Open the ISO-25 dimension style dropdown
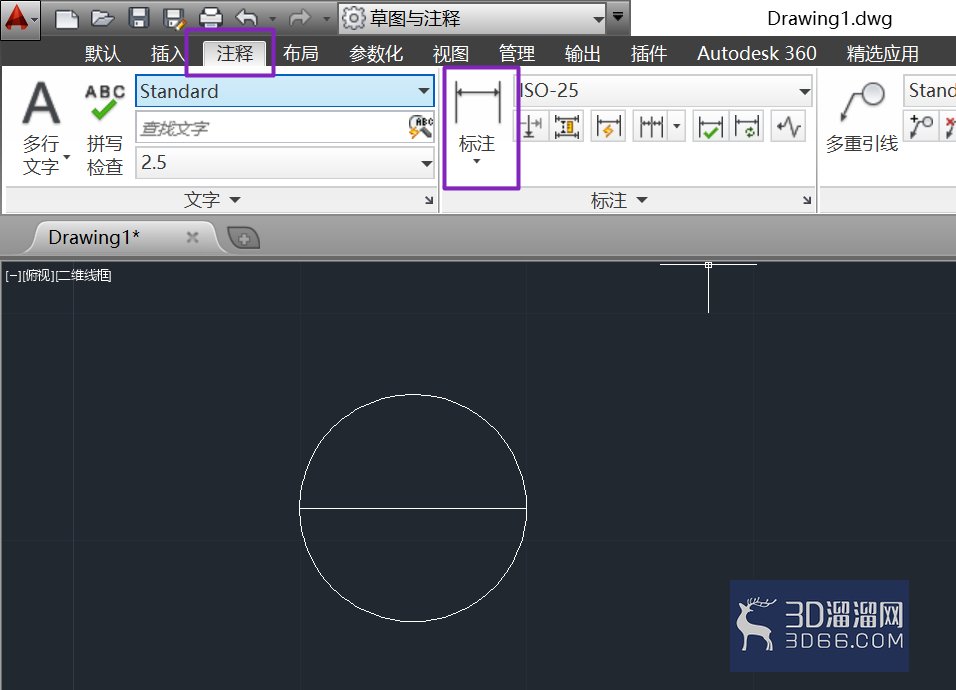 click(663, 91)
